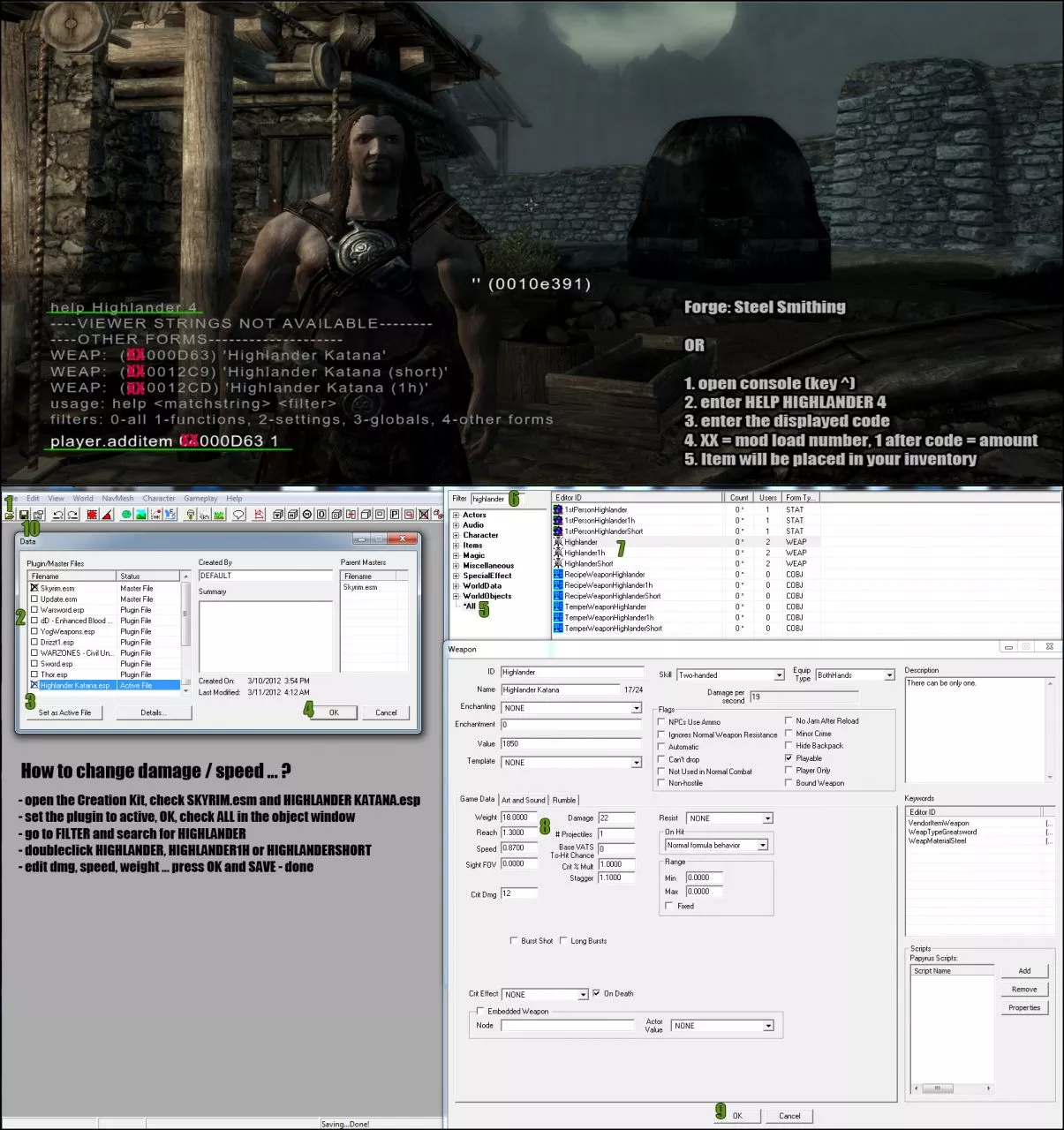Switch to the Art and Sound tab
Image resolution: width=1064 pixels, height=1130 pixels.
pyautogui.click(x=524, y=800)
